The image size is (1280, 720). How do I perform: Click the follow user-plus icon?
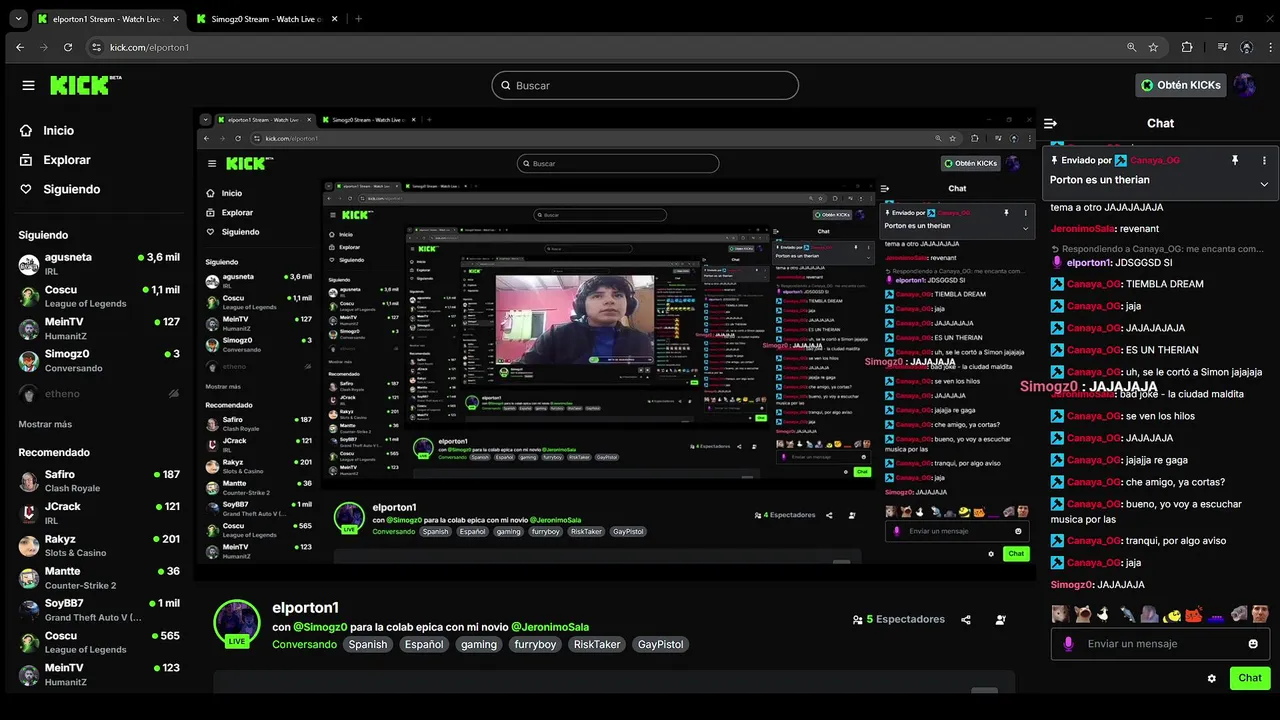(1001, 620)
